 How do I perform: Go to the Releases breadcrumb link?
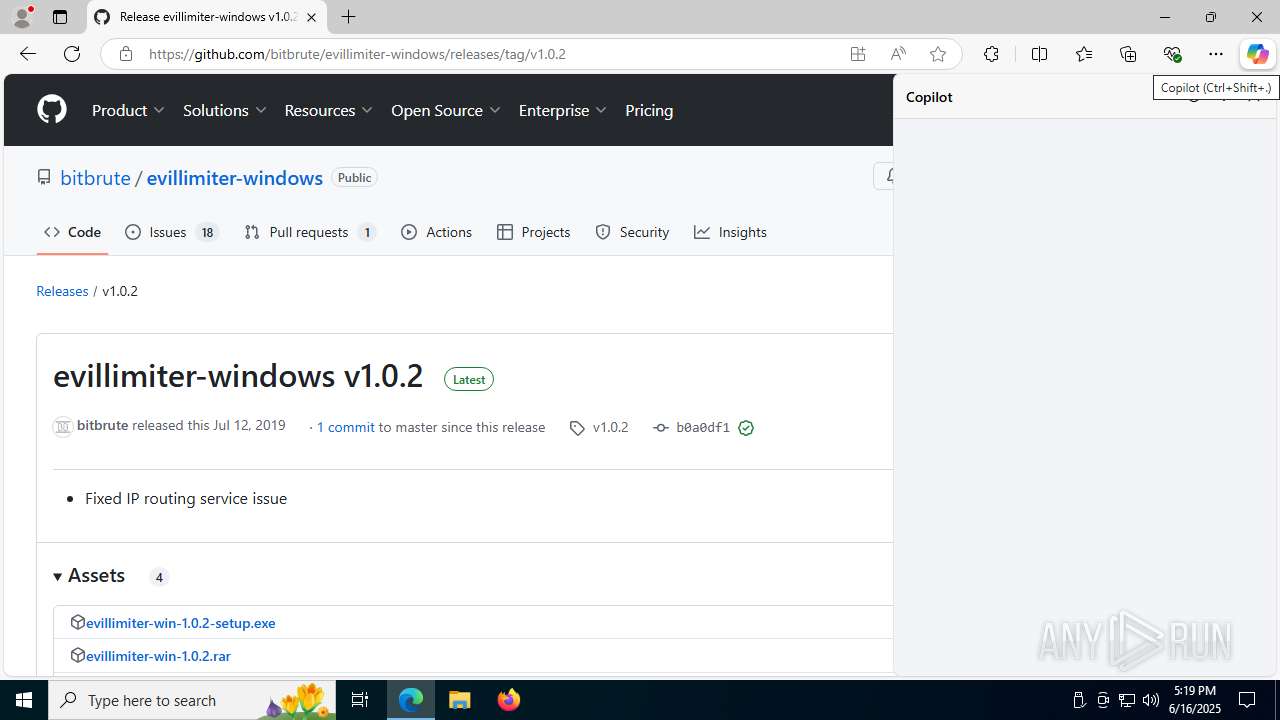pos(62,291)
